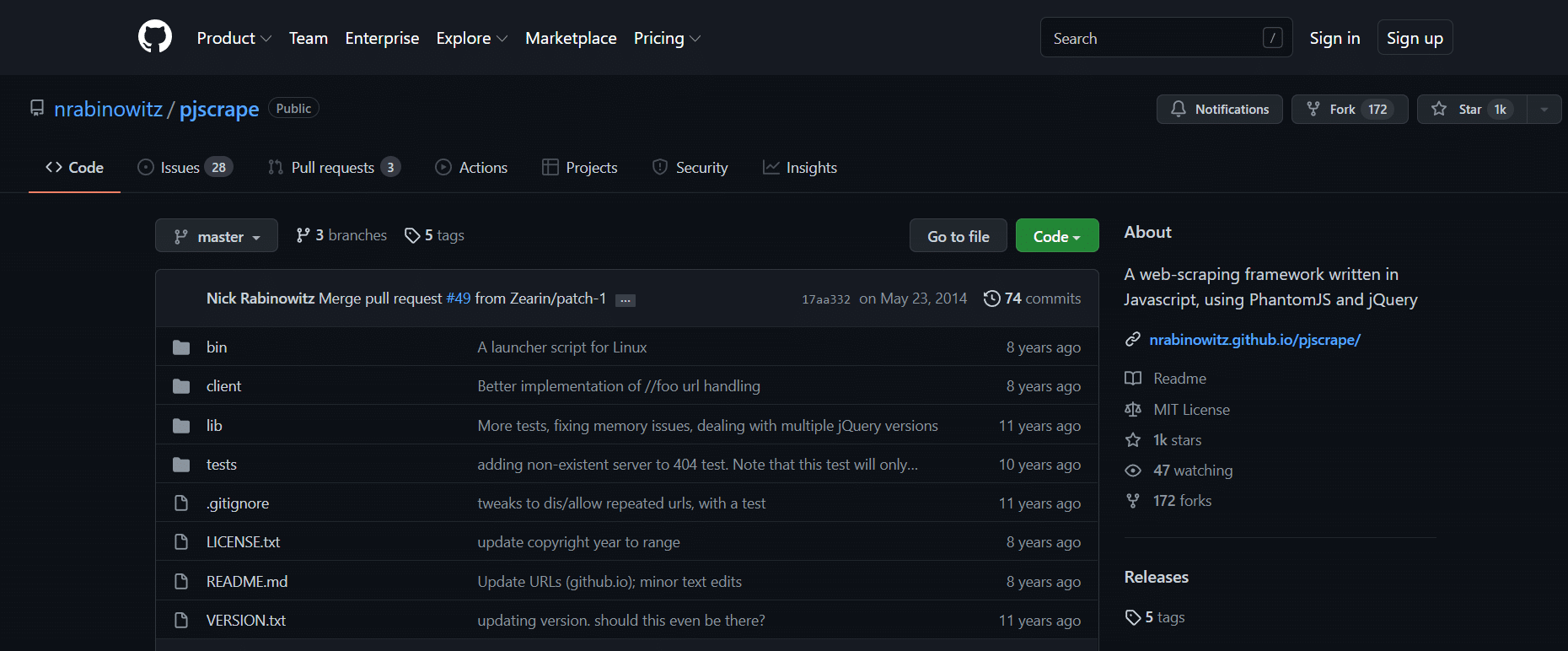
Task: Click Marketplace in the top navigation
Action: click(x=571, y=38)
